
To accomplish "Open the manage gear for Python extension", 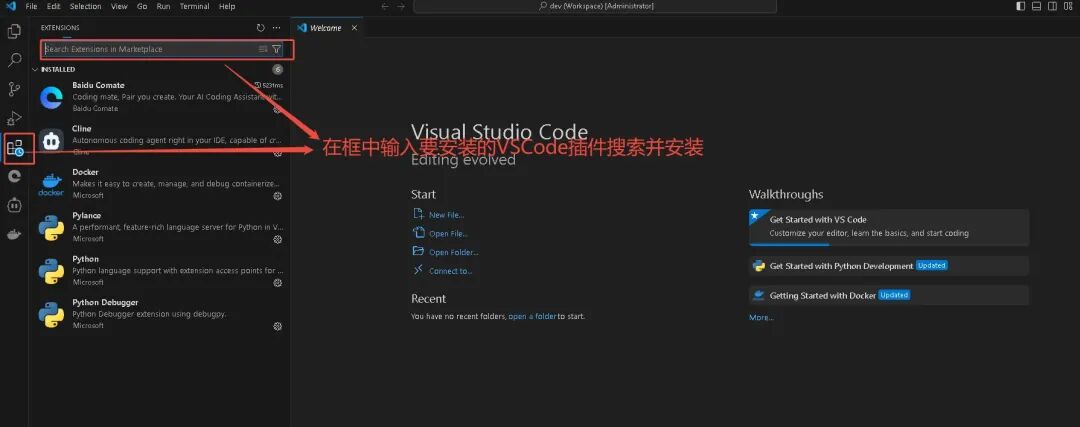I will [x=278, y=282].
